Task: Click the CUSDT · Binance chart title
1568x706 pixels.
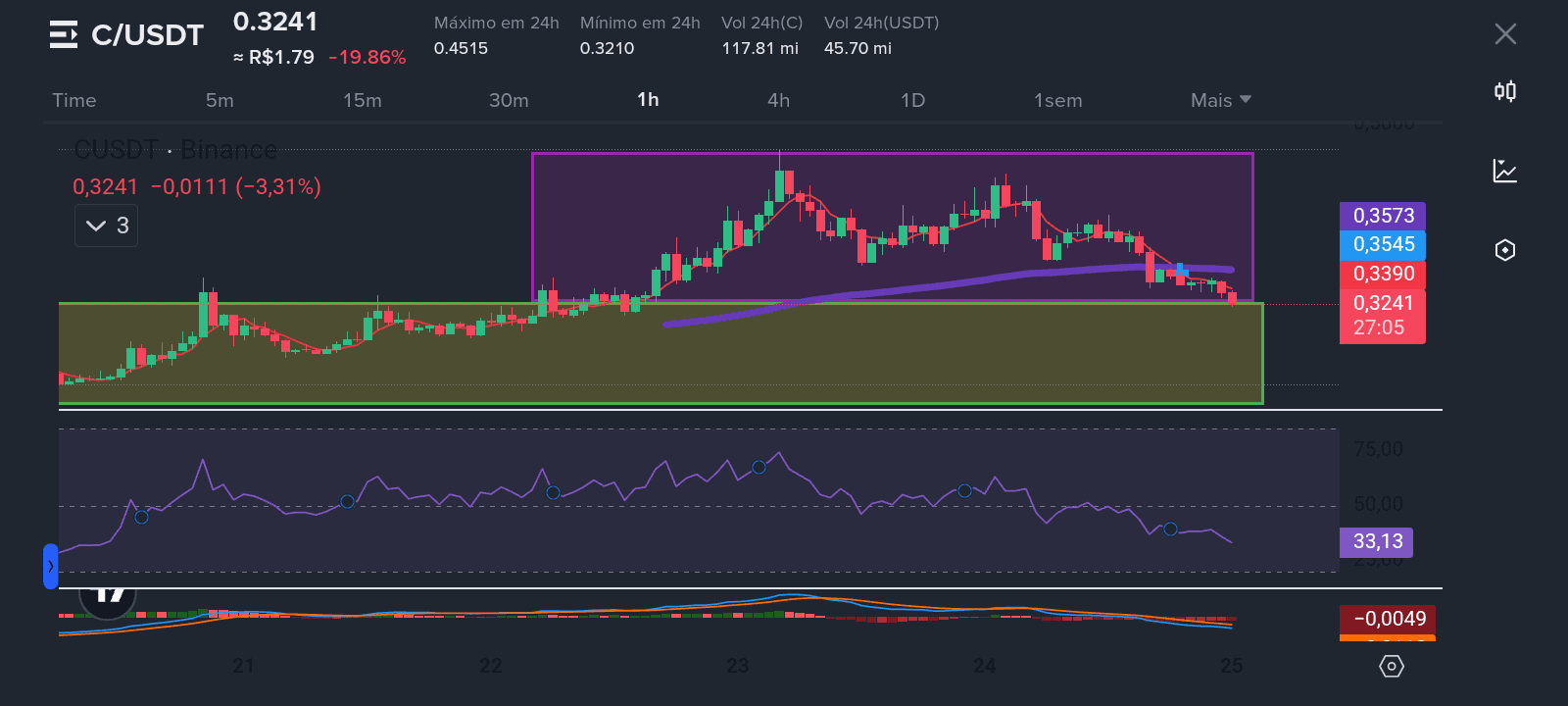Action: coord(175,150)
